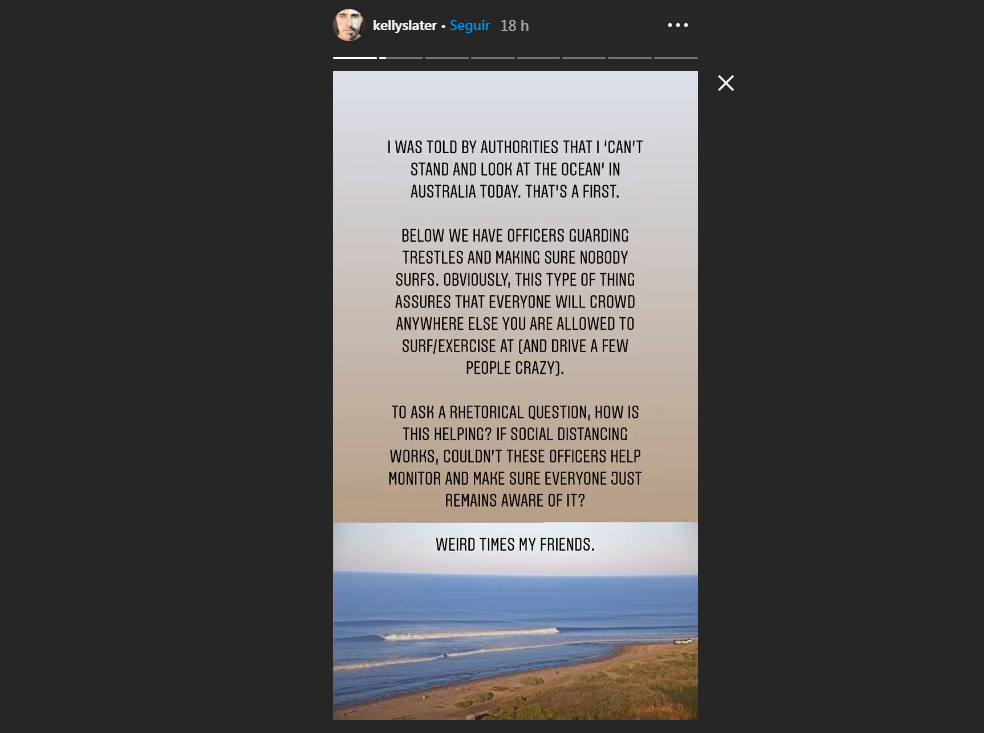Click the paragraph about officers guarding Trestles

[x=515, y=301]
